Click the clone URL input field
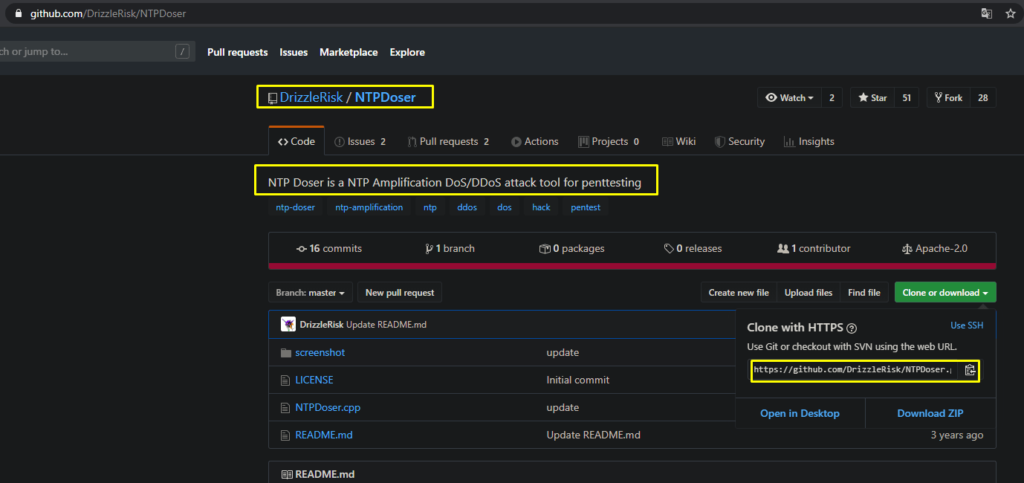 [x=855, y=370]
